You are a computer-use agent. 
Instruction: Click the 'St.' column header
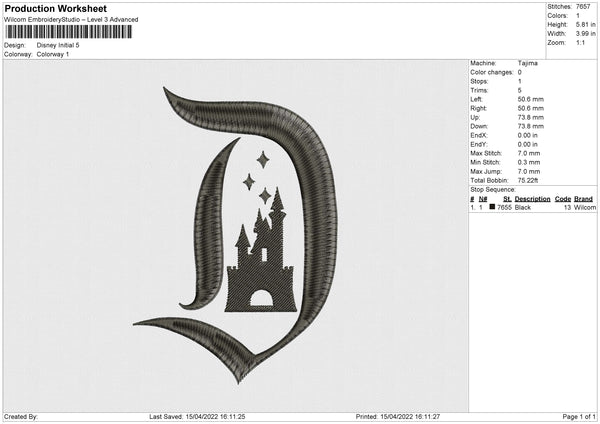pos(507,199)
